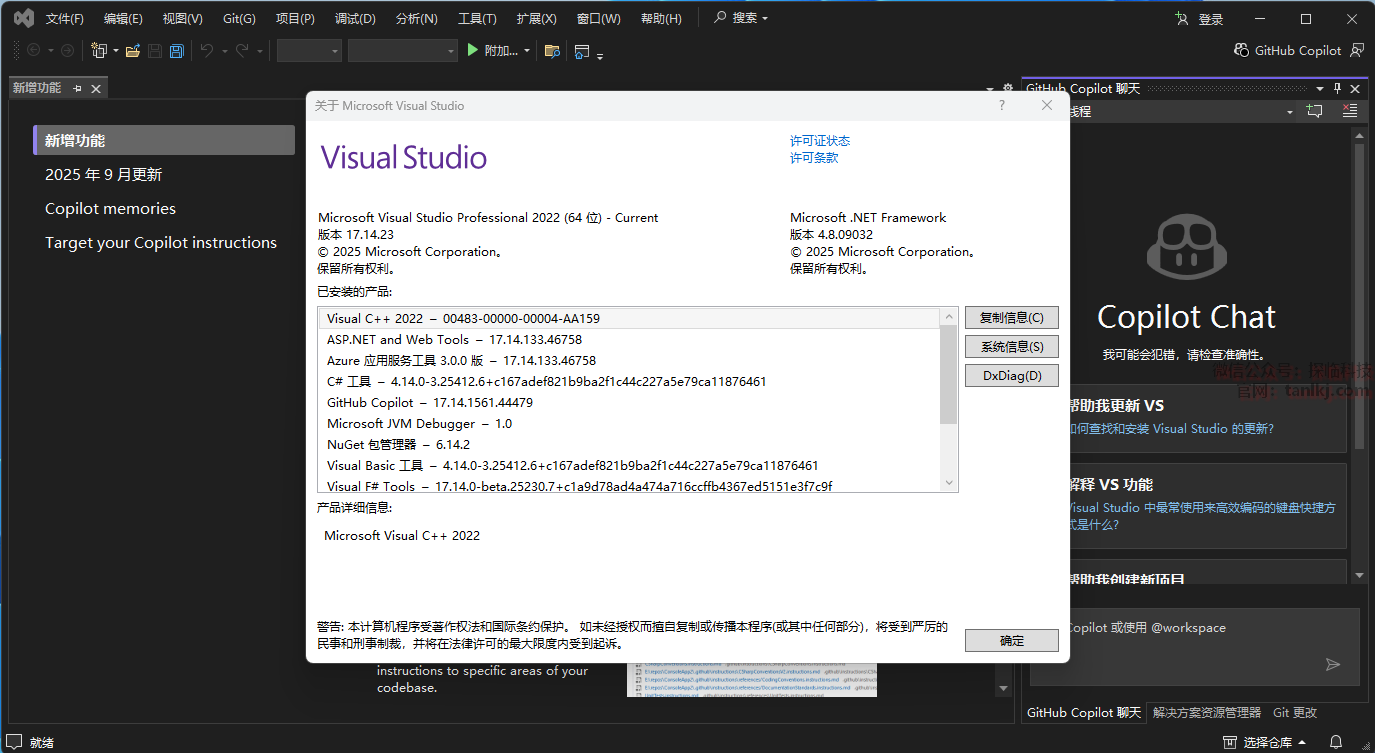This screenshot has width=1375, height=753.
Task: Open the Copilot chat thread dropdown
Action: point(1290,112)
